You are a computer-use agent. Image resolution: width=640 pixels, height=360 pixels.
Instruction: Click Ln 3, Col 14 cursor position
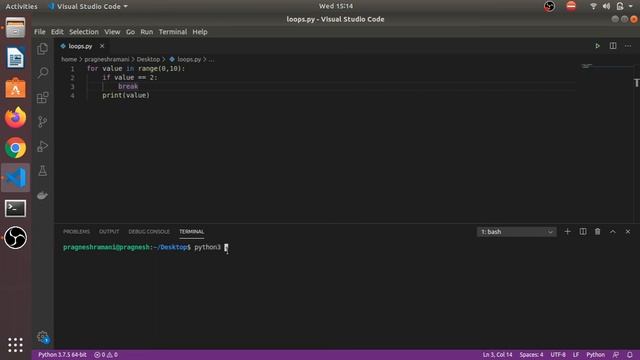click(497, 355)
